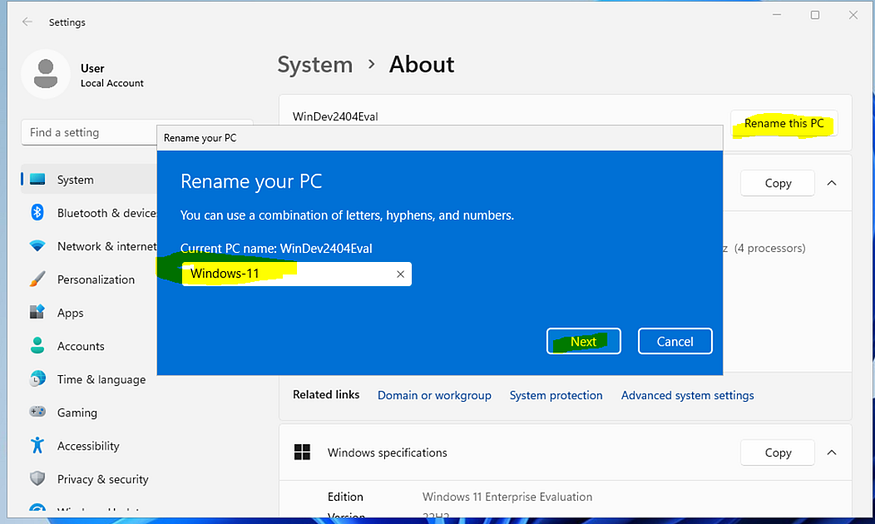Select the Bluetooth icon in sidebar

point(37,213)
